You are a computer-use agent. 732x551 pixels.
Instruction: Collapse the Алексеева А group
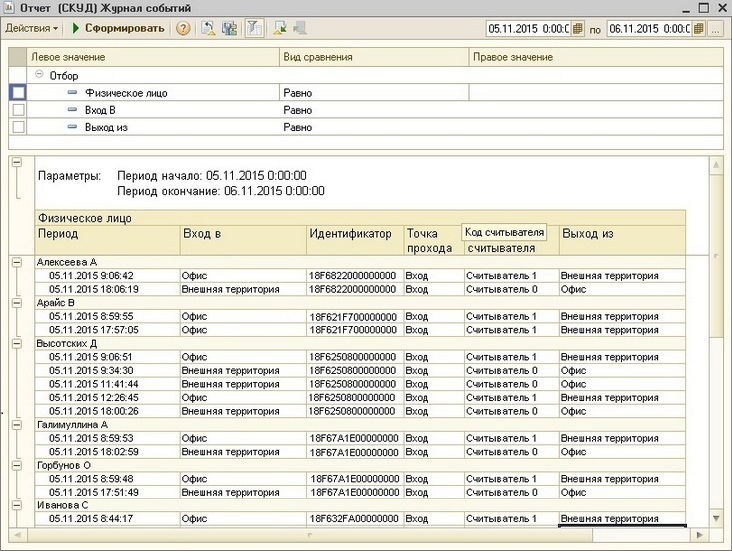pyautogui.click(x=16, y=262)
